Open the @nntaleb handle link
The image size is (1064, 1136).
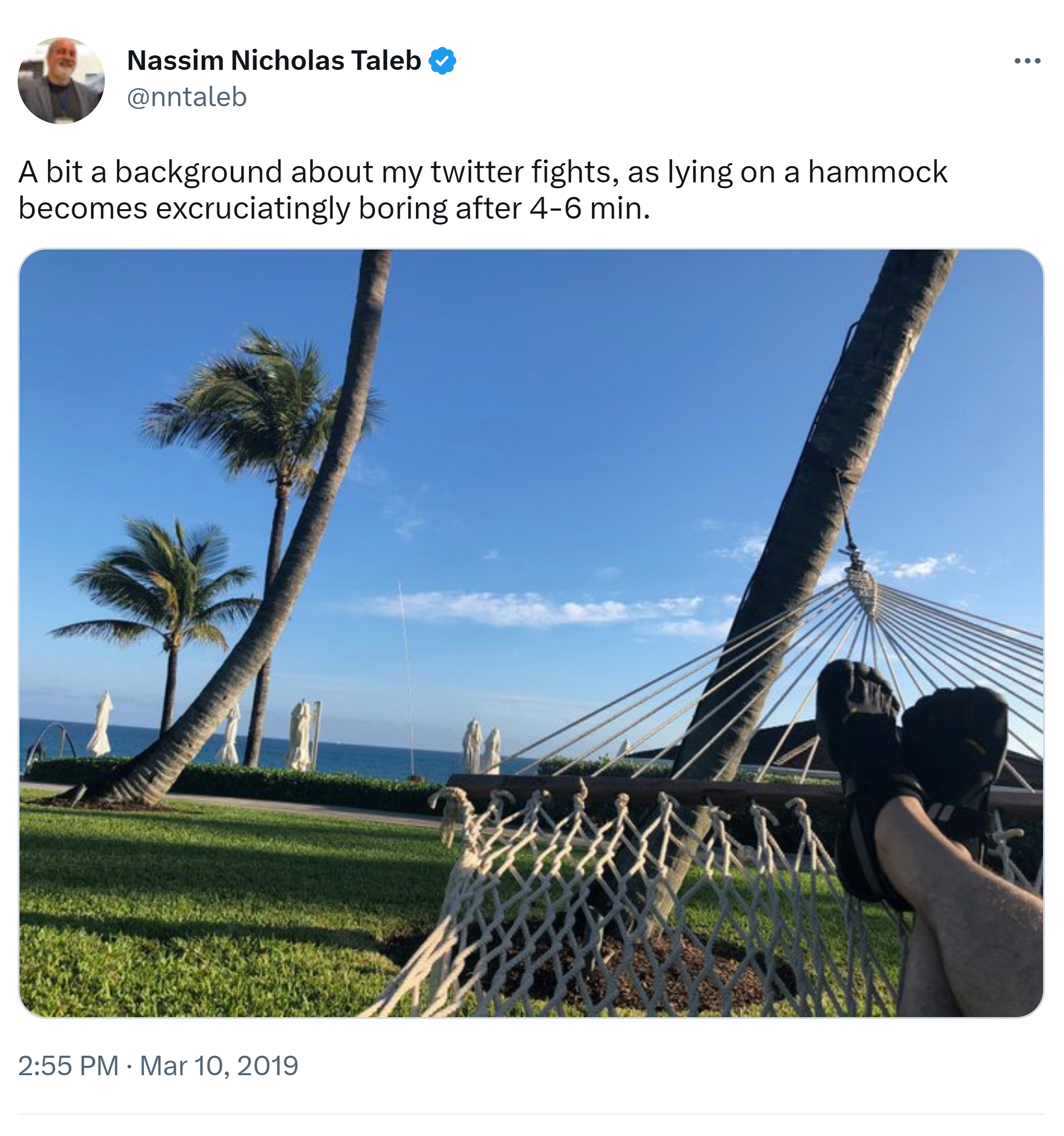(x=186, y=97)
